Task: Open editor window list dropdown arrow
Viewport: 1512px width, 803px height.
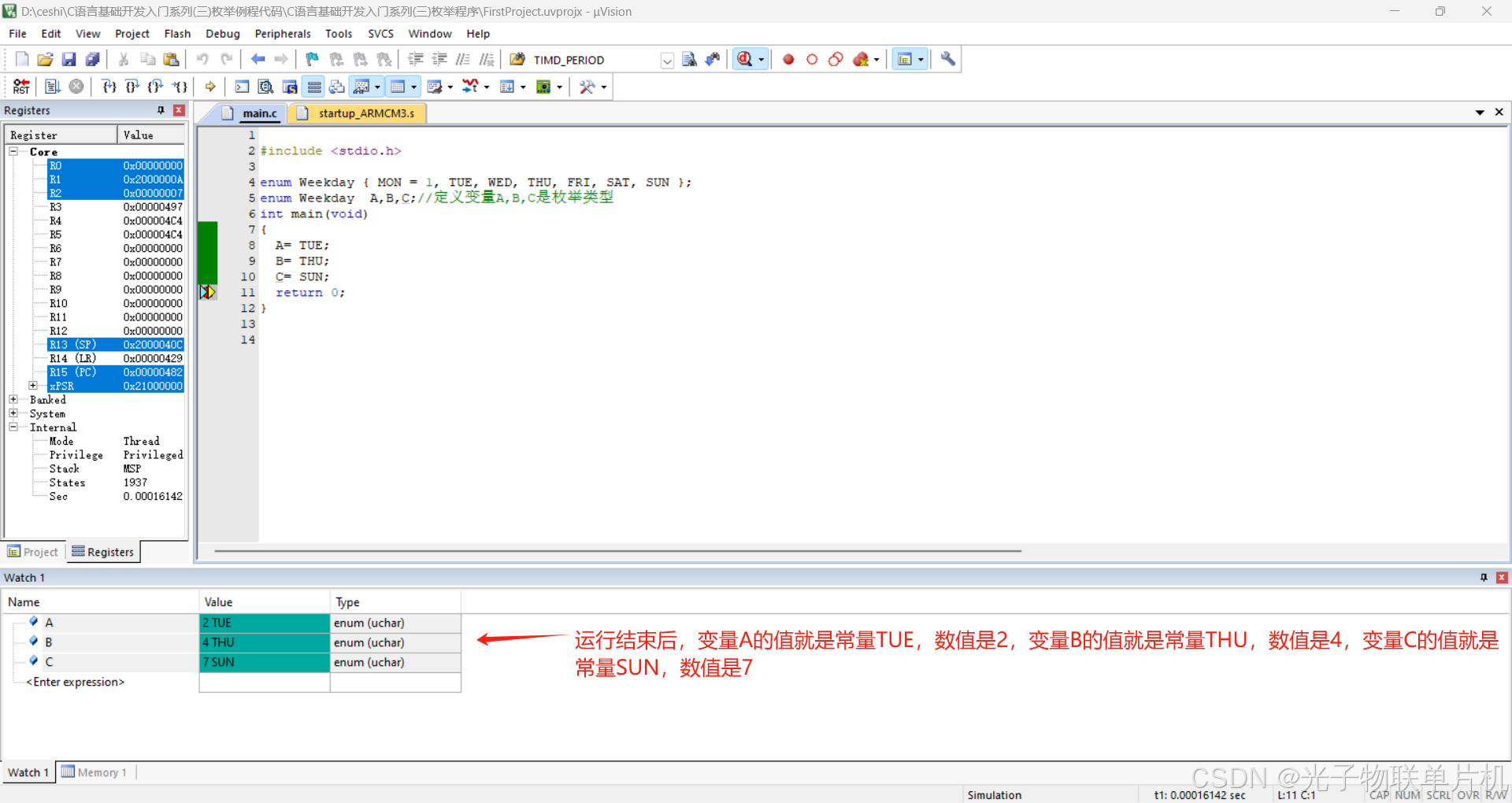Action: 1480,113
